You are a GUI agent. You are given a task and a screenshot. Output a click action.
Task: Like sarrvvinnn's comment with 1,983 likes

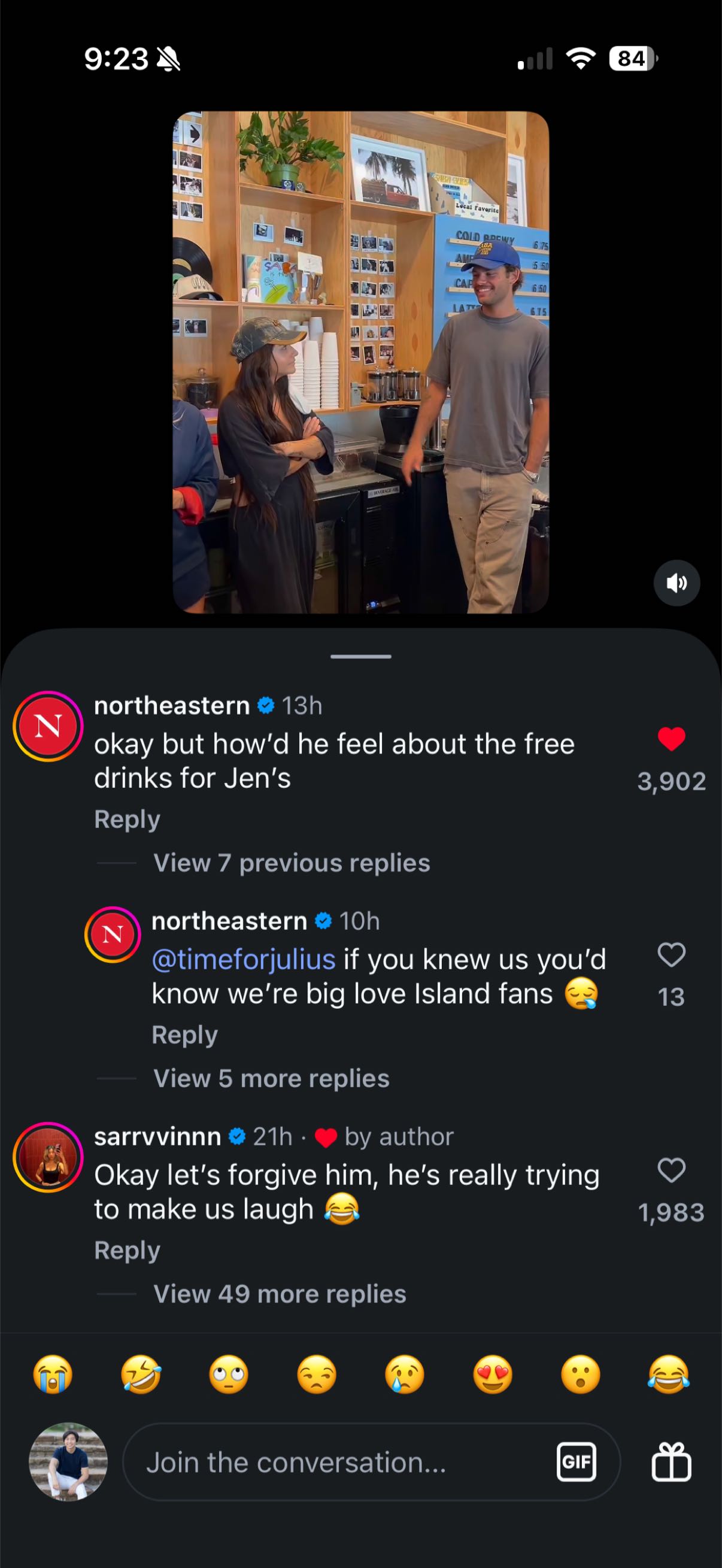672,1170
